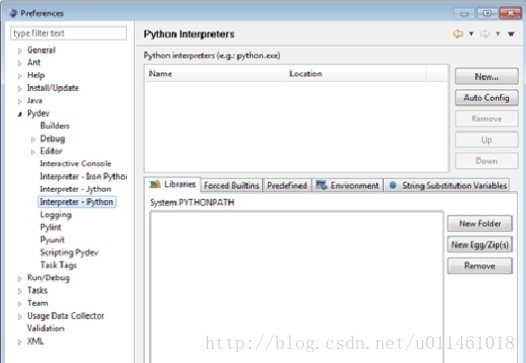This screenshot has height=363, width=526.
Task: Select Debug under Pydev
Action: (x=52, y=139)
